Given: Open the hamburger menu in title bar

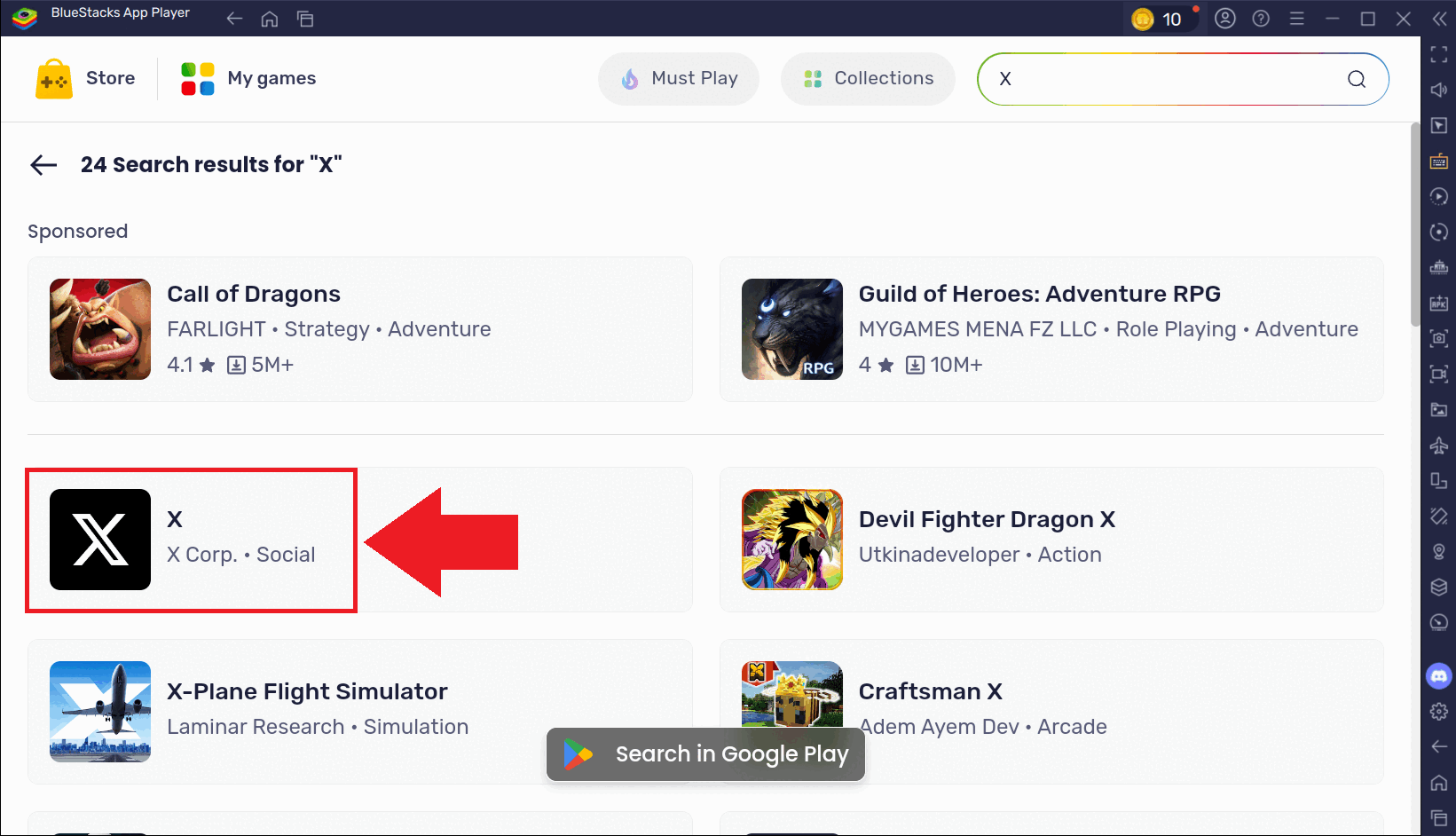Looking at the screenshot, I should (1296, 19).
